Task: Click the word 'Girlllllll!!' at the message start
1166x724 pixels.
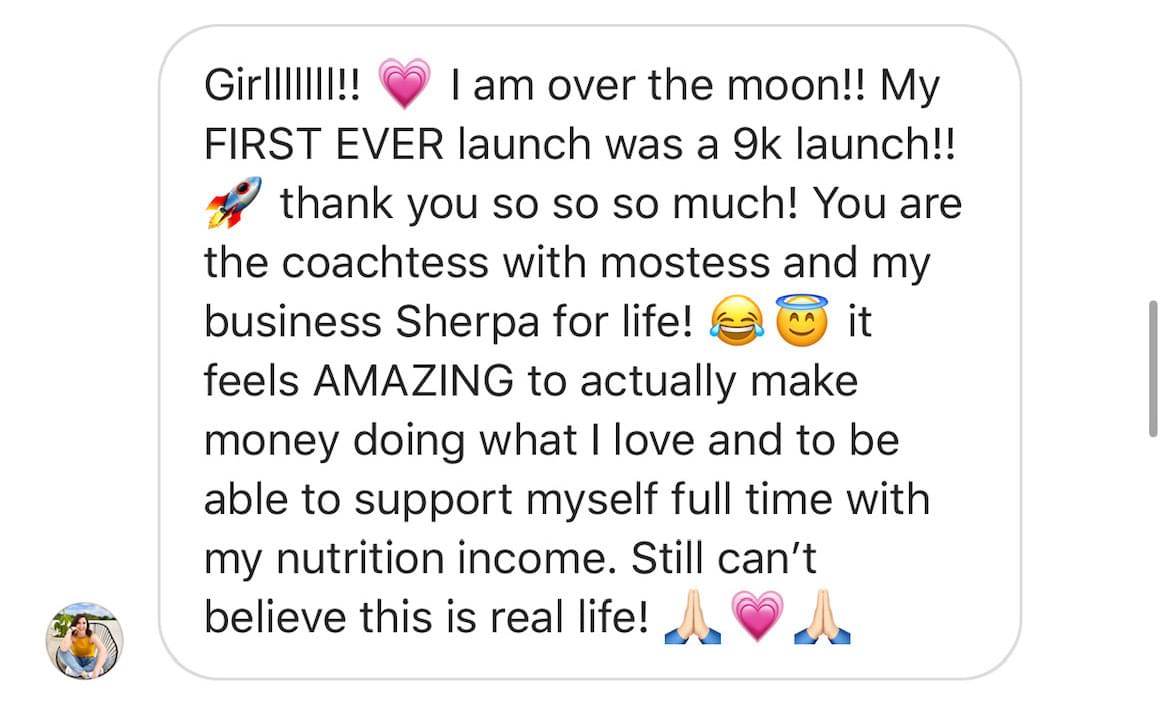Action: click(x=283, y=84)
